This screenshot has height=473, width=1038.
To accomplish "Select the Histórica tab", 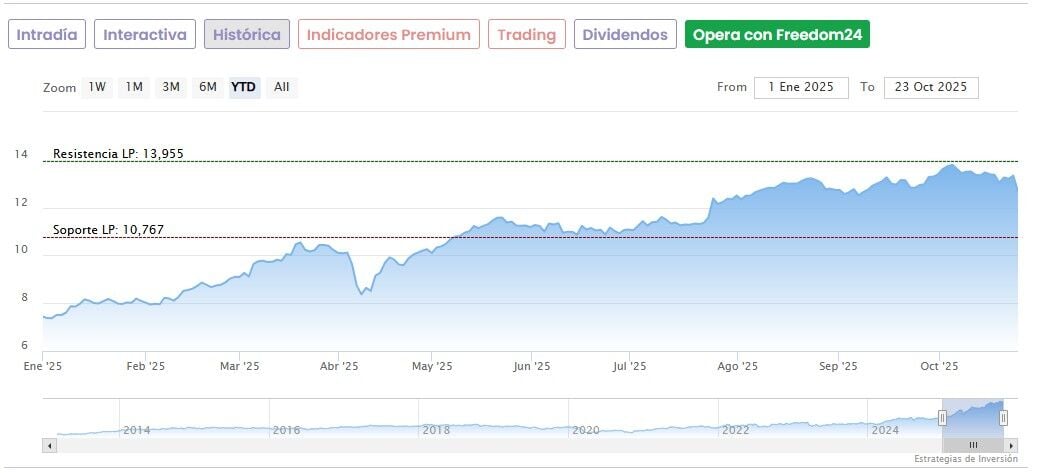I will pos(247,35).
